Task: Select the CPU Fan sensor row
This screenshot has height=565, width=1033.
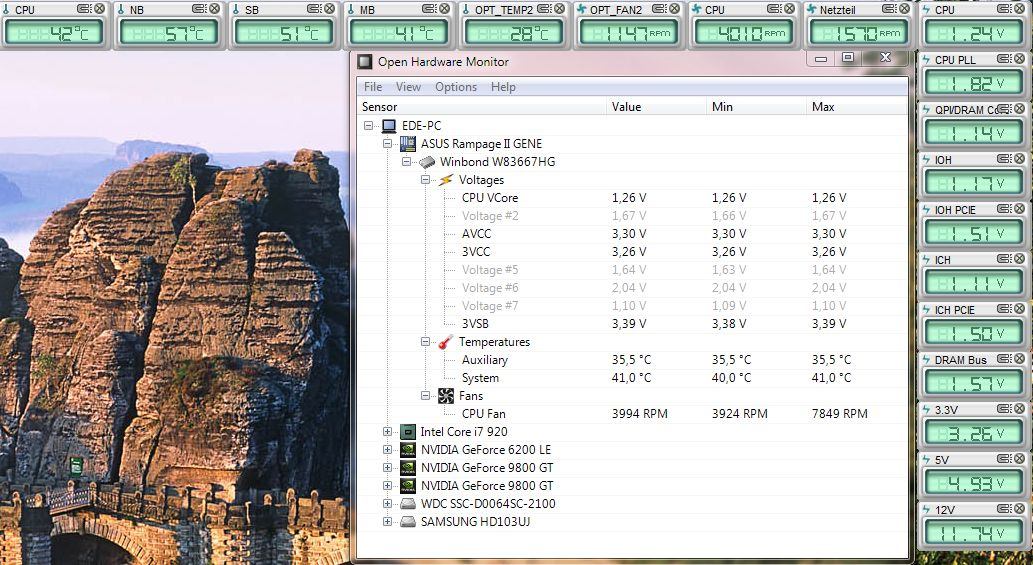Action: (x=632, y=414)
